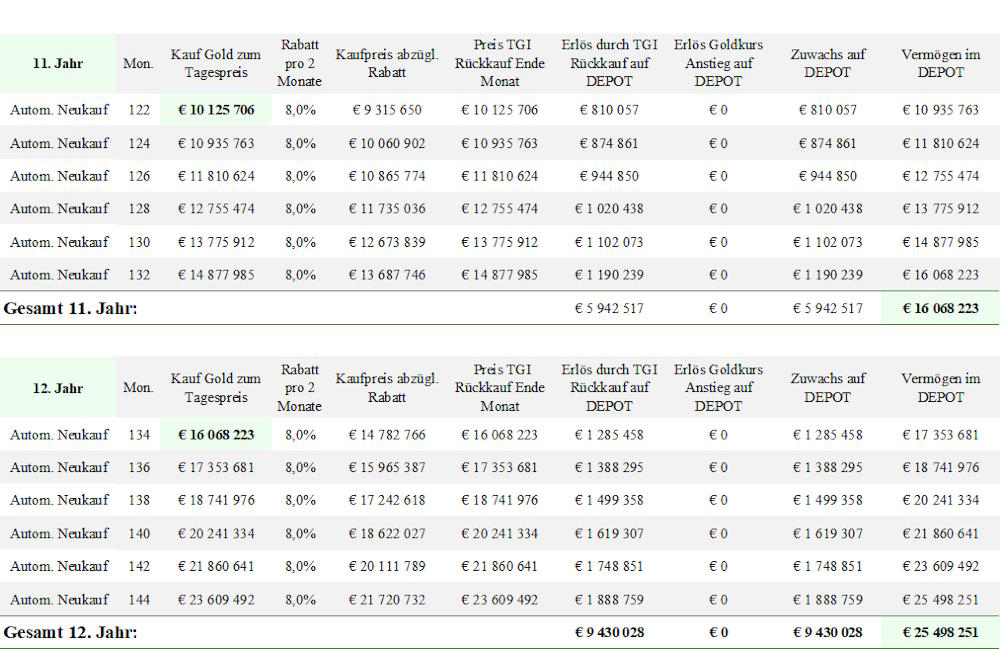Click the Rabatt pro 2 Monate header of year 12
Screen dimensions: 1000x649
pyautogui.click(x=299, y=388)
